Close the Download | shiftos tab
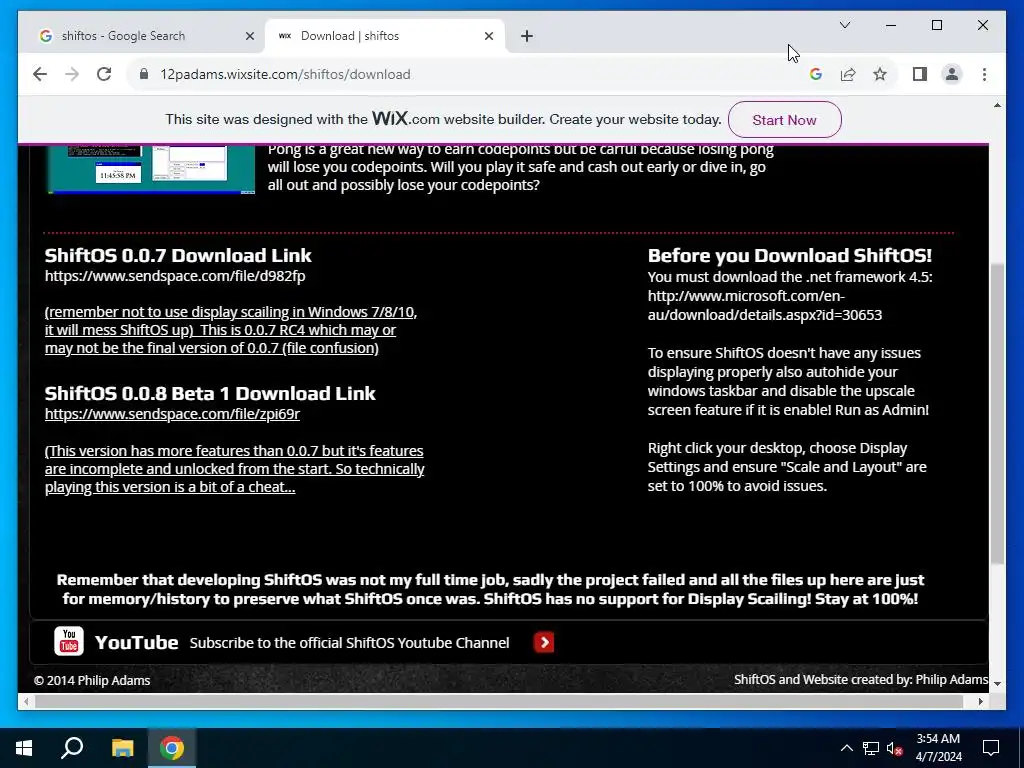Screen dimensions: 1024x768 coord(488,36)
